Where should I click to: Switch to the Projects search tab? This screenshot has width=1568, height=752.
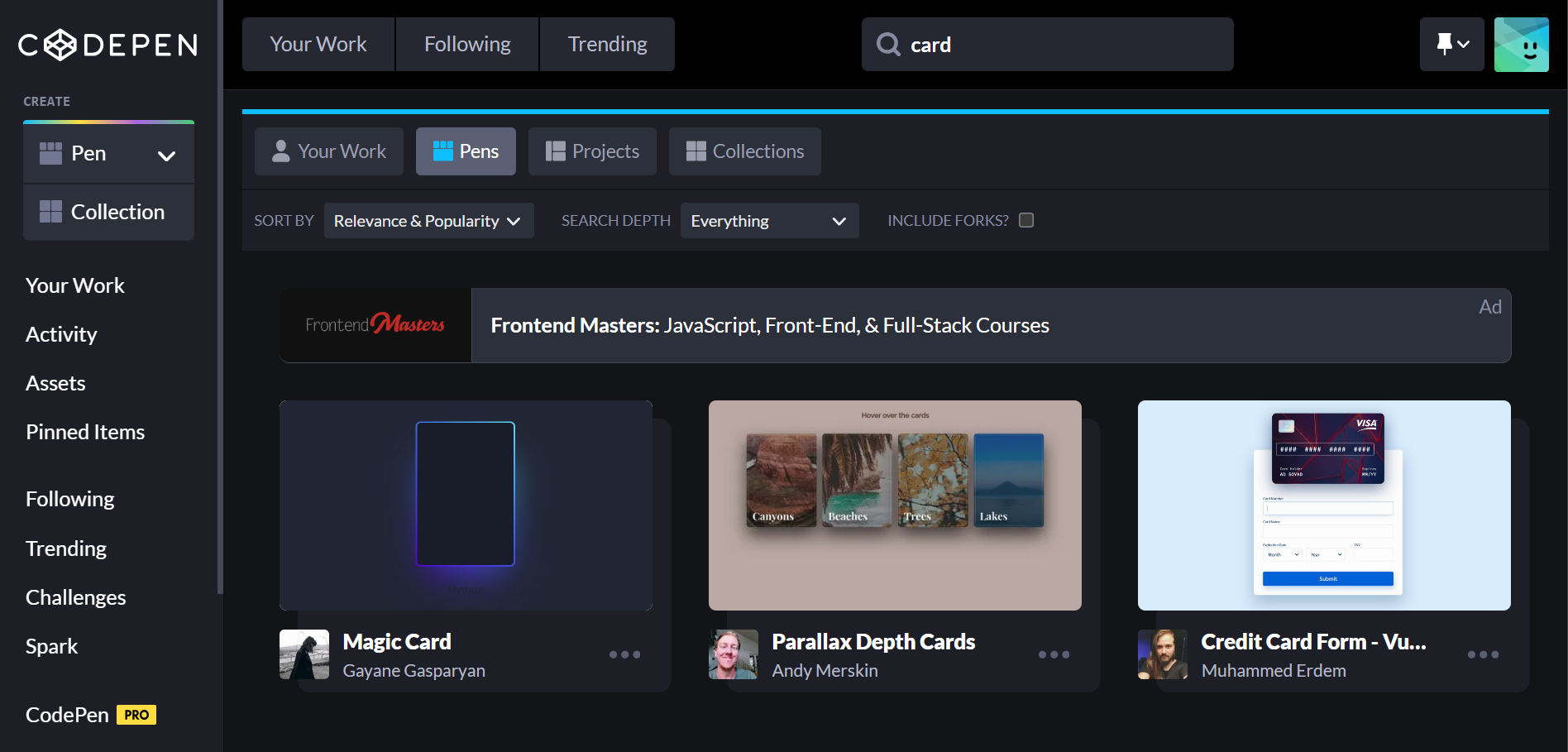point(592,151)
